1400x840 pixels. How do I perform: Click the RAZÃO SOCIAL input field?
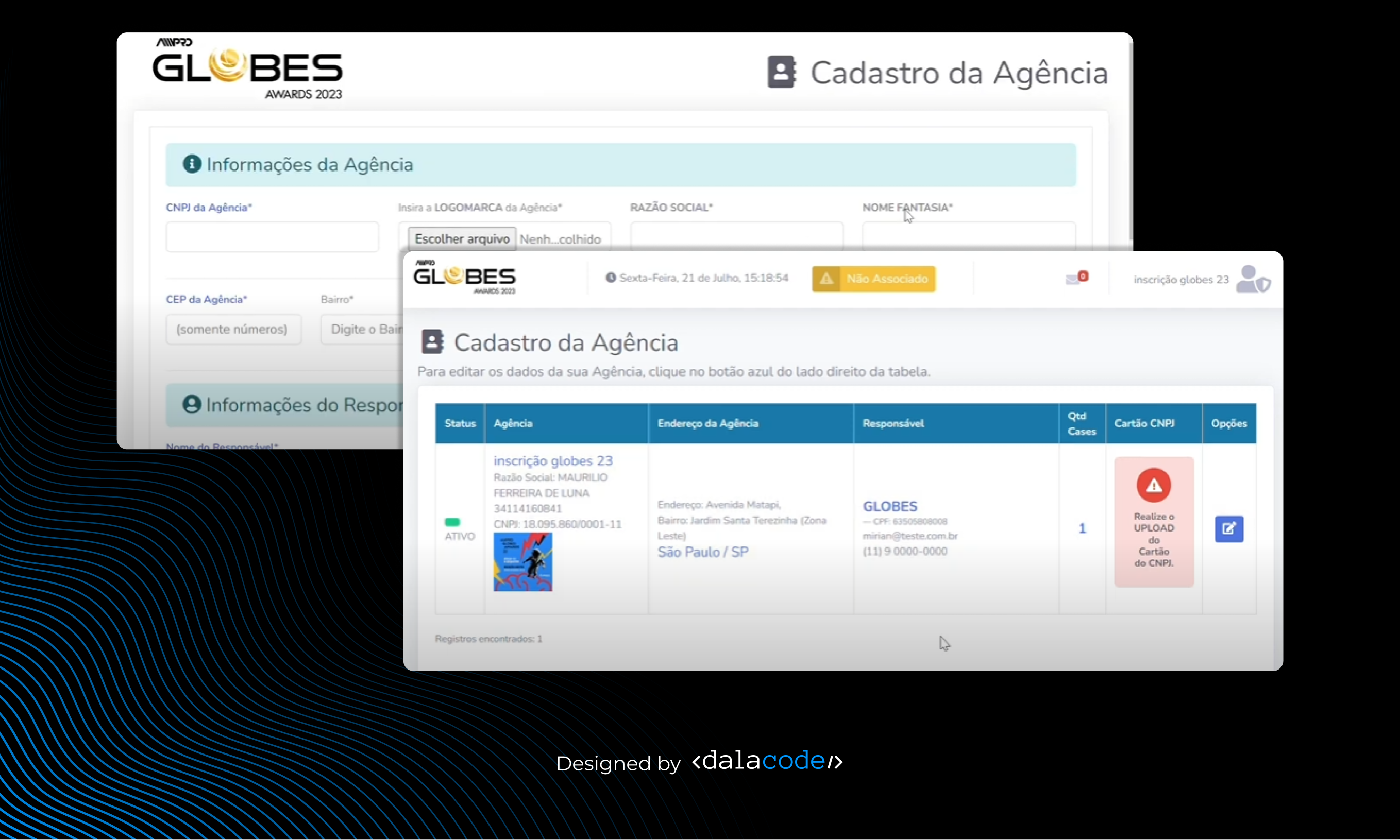(737, 236)
